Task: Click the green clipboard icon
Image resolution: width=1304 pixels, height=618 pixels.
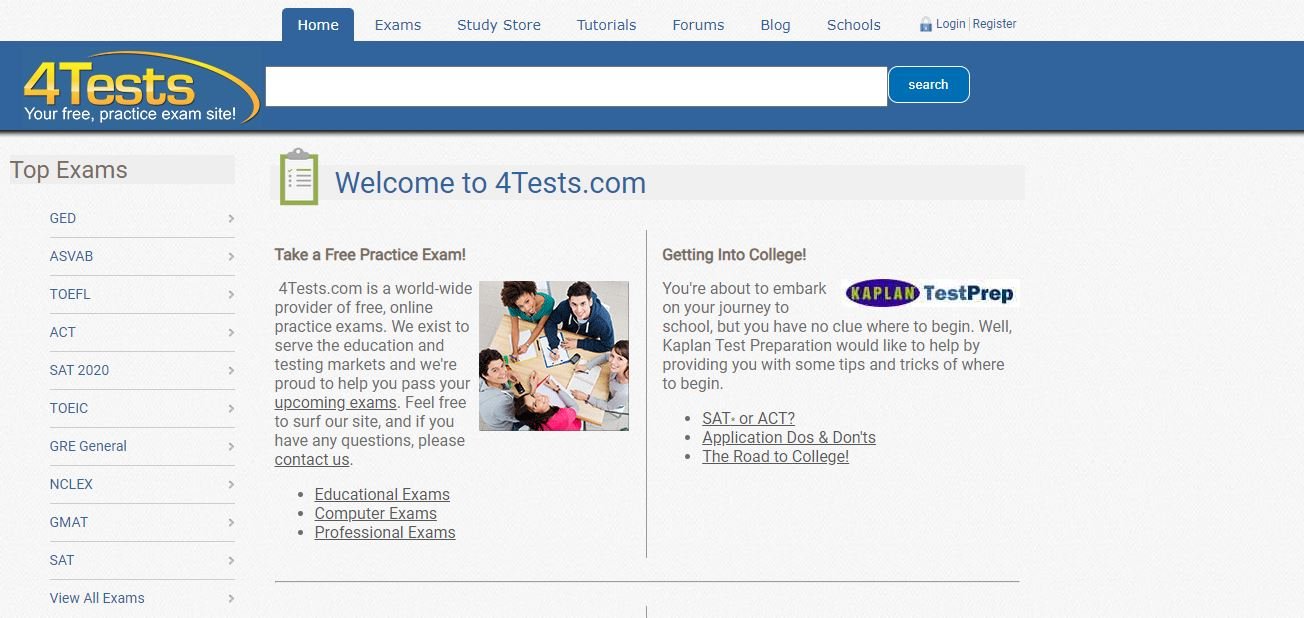Action: pyautogui.click(x=298, y=177)
